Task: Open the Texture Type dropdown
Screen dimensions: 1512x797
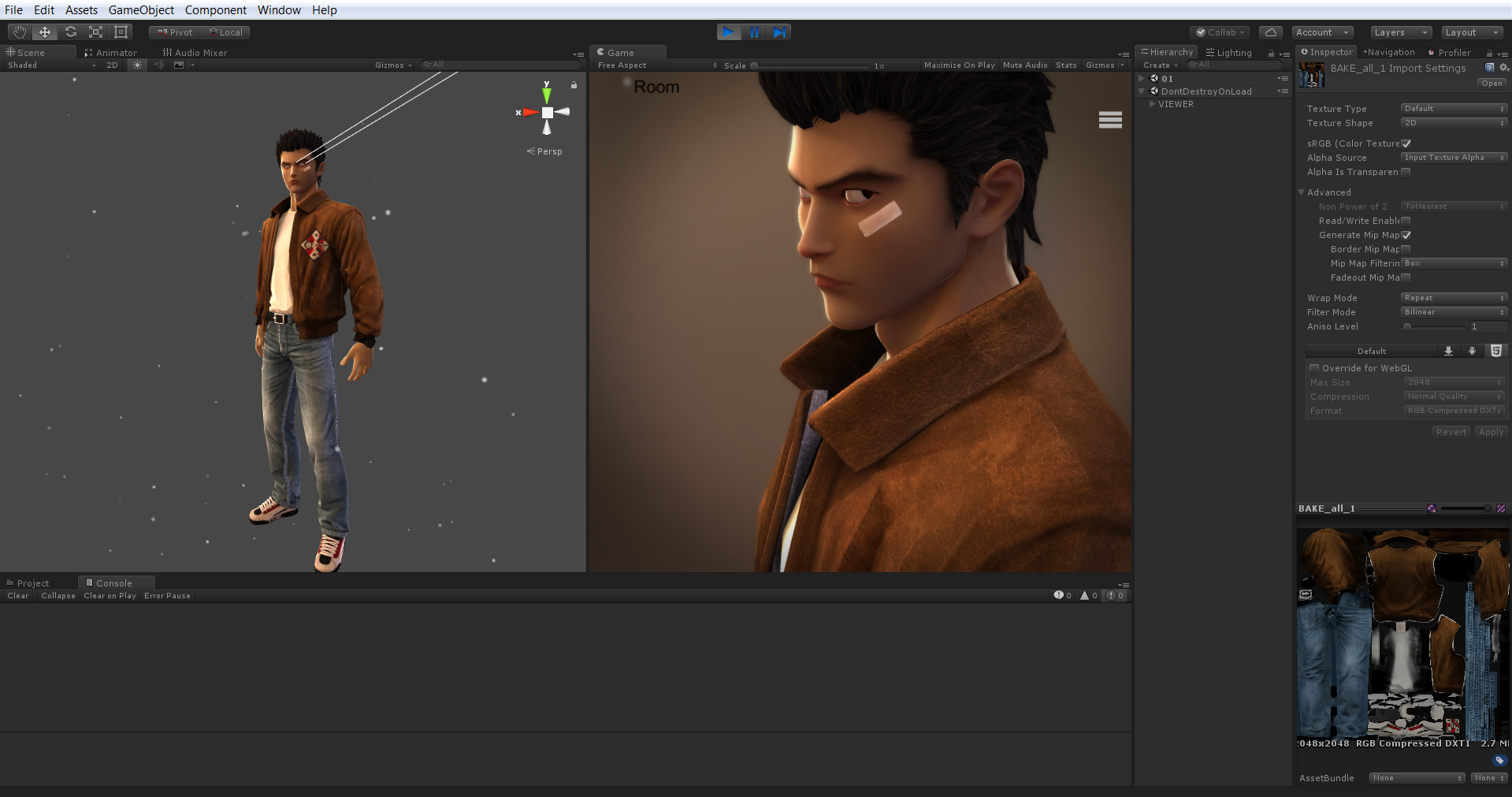Action: click(1454, 109)
